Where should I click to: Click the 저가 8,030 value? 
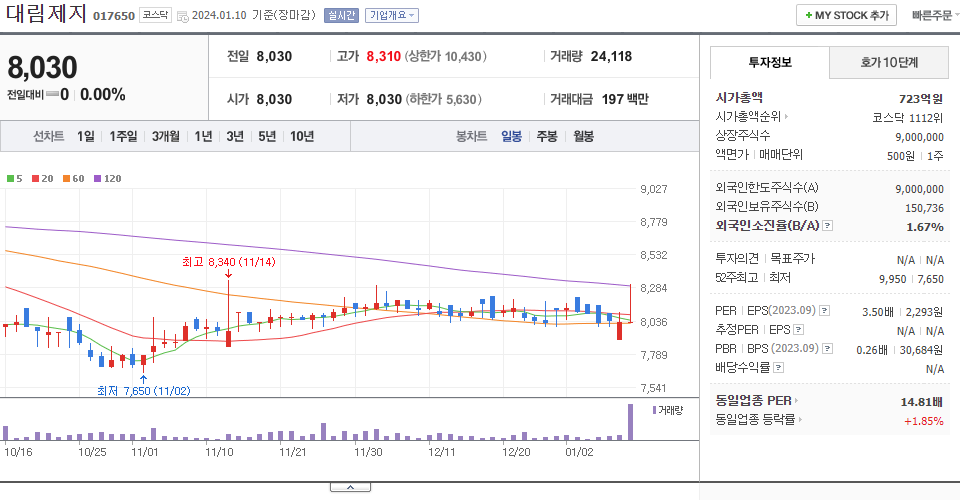(384, 99)
